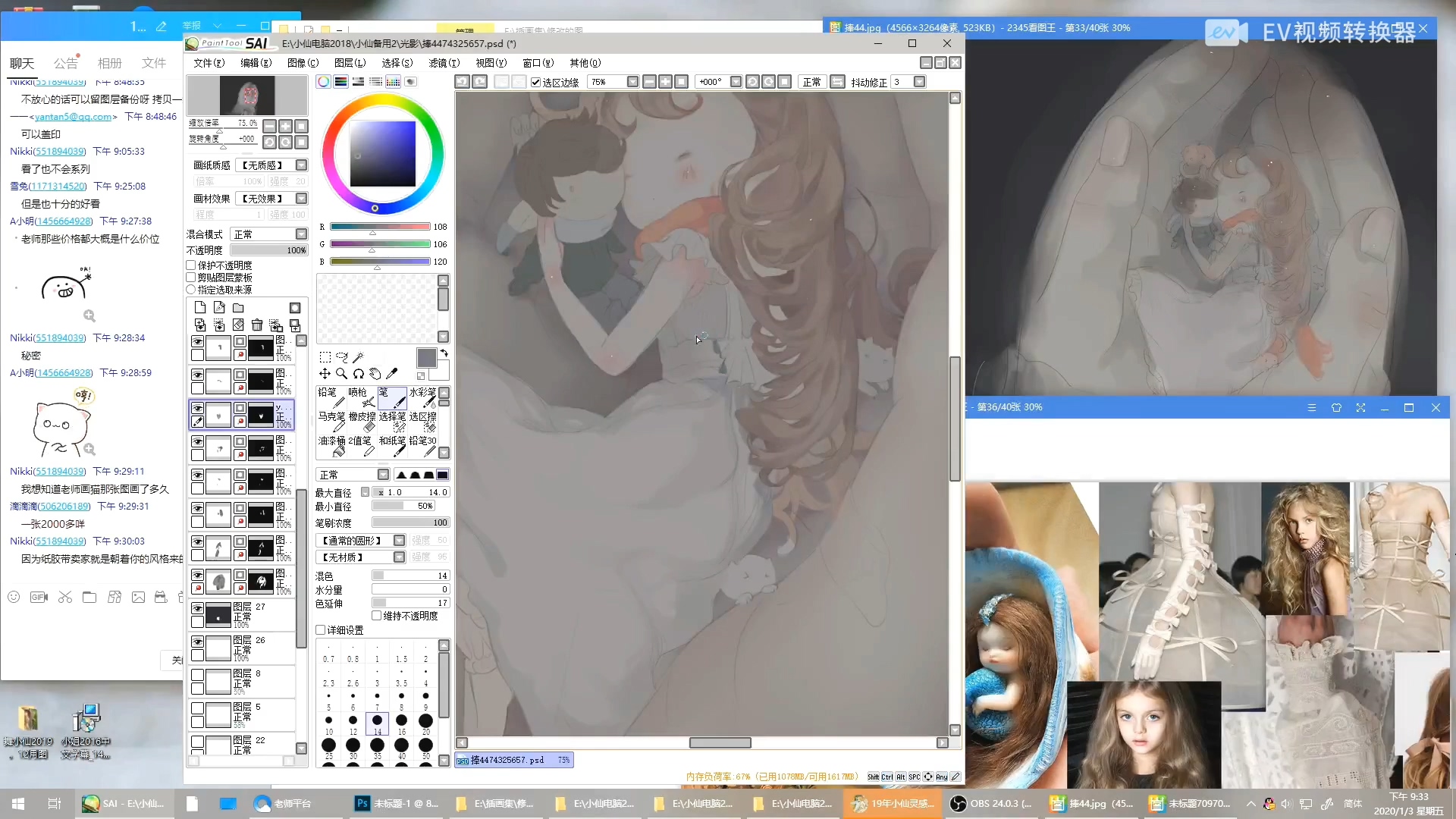Open 画纸质感 paper texture dropdown
1456x819 pixels.
tap(301, 165)
